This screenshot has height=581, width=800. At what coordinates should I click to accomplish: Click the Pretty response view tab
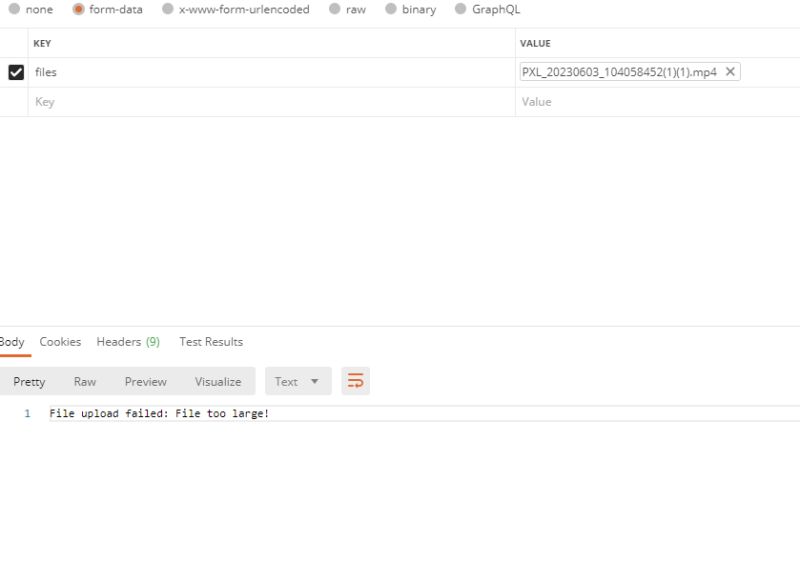click(29, 380)
